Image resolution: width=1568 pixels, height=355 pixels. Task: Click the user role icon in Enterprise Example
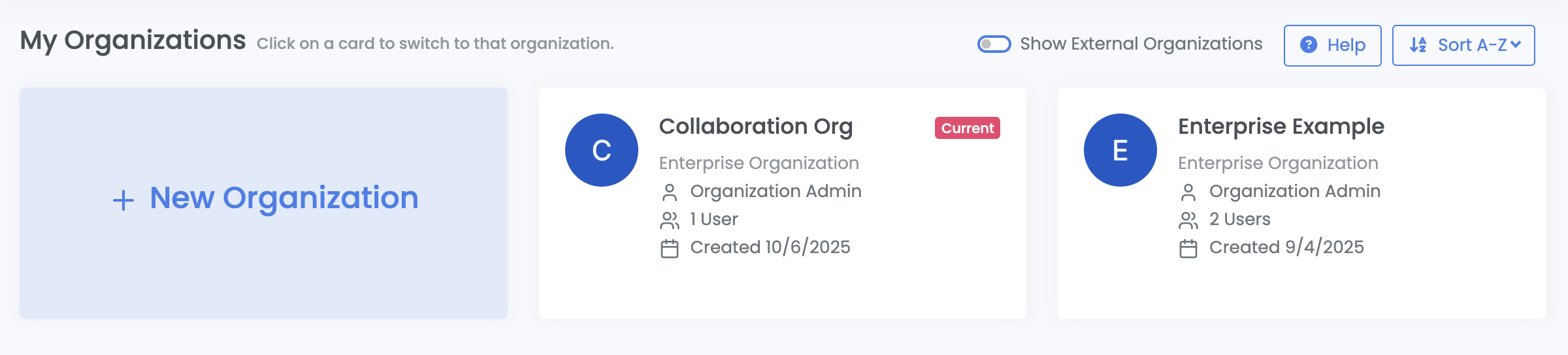coord(1188,193)
